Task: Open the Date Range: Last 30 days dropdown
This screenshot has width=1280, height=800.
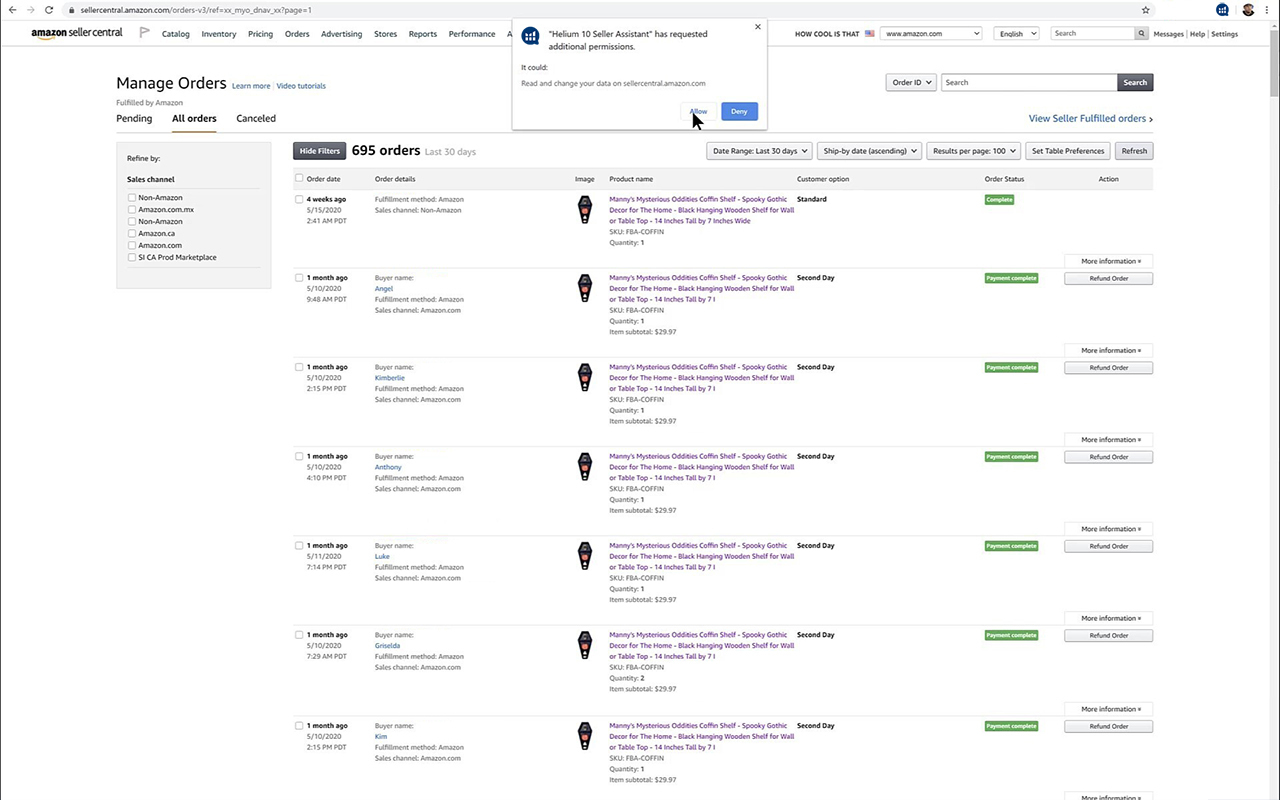Action: click(758, 150)
